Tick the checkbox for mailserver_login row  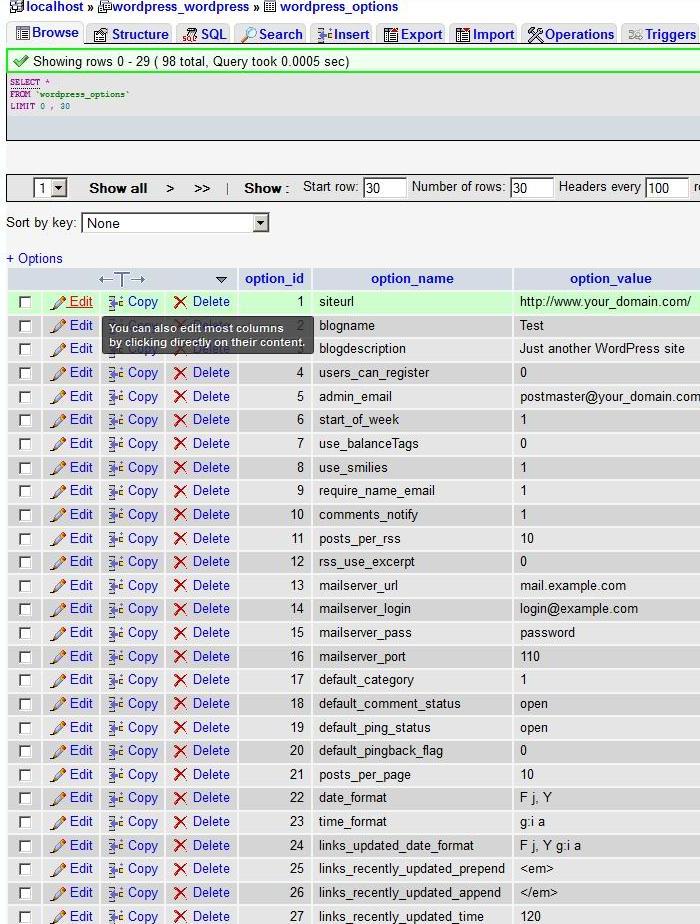click(x=25, y=609)
